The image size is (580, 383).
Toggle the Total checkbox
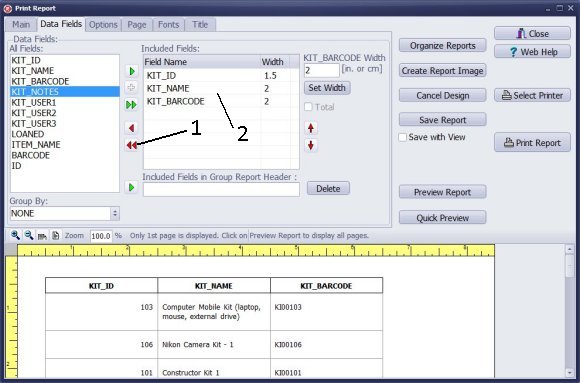(x=308, y=107)
